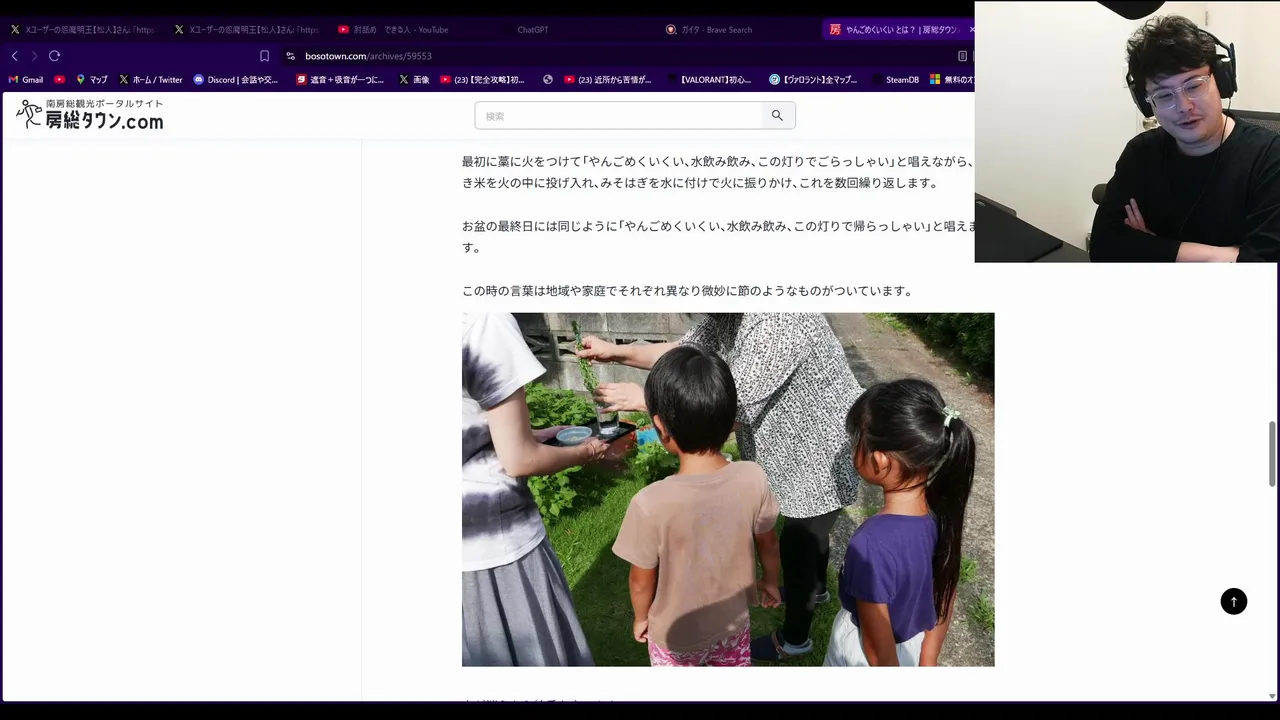
Task: Open the 【VALORANT】初心 bookmark
Action: tap(708, 79)
